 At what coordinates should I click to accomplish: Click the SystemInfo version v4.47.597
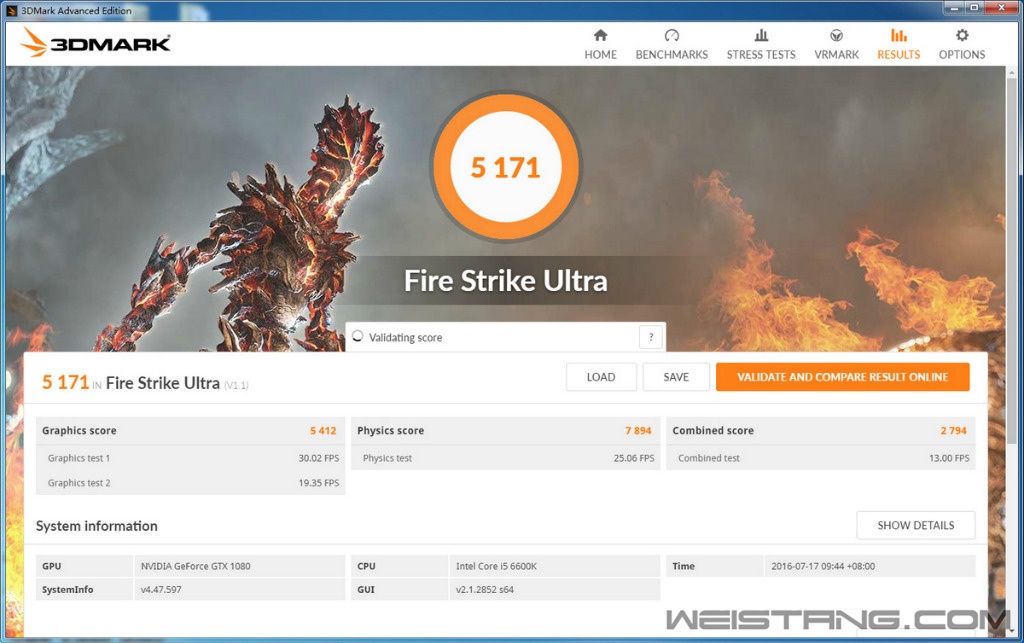click(161, 589)
